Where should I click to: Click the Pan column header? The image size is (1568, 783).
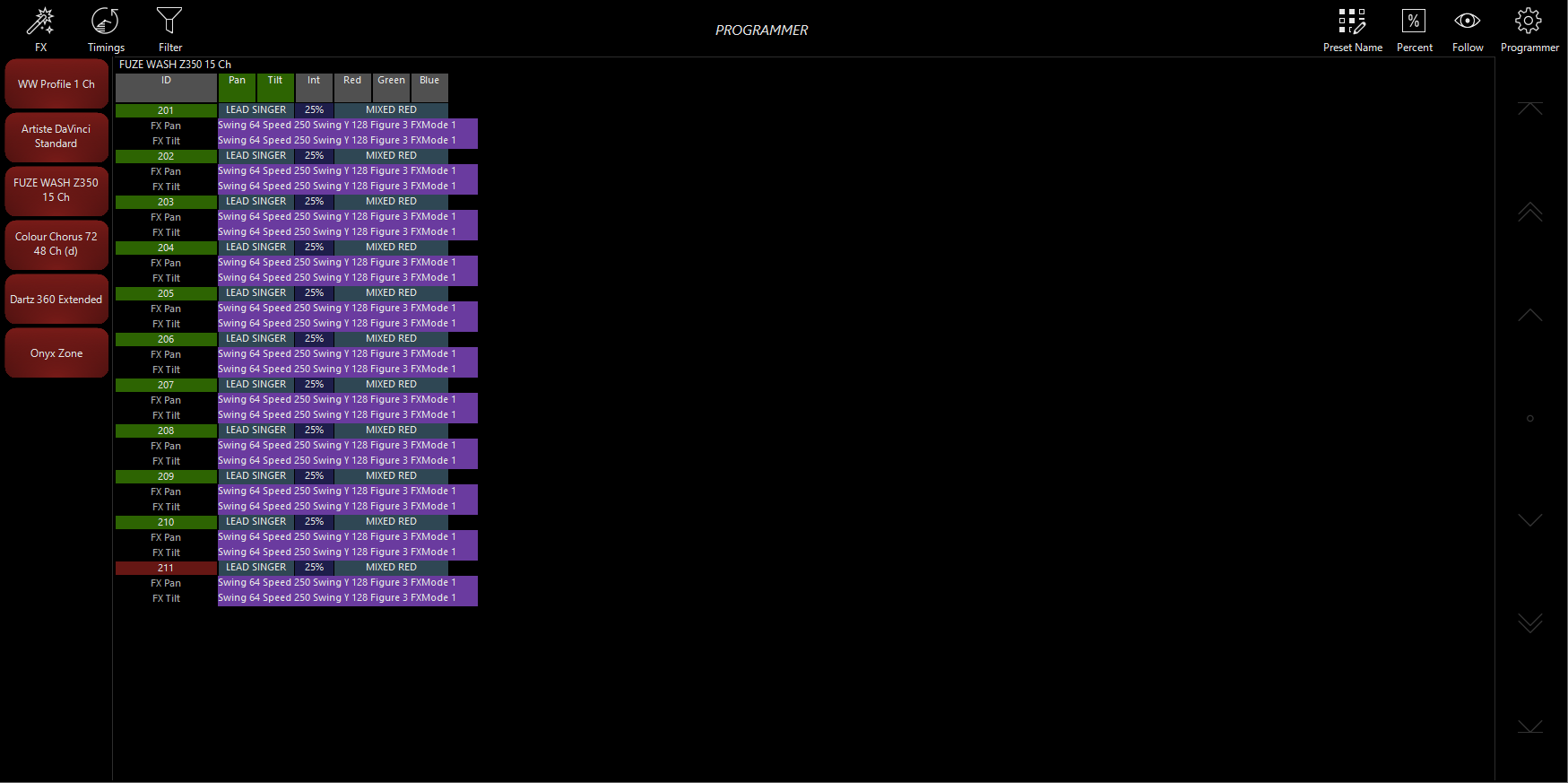[x=237, y=88]
